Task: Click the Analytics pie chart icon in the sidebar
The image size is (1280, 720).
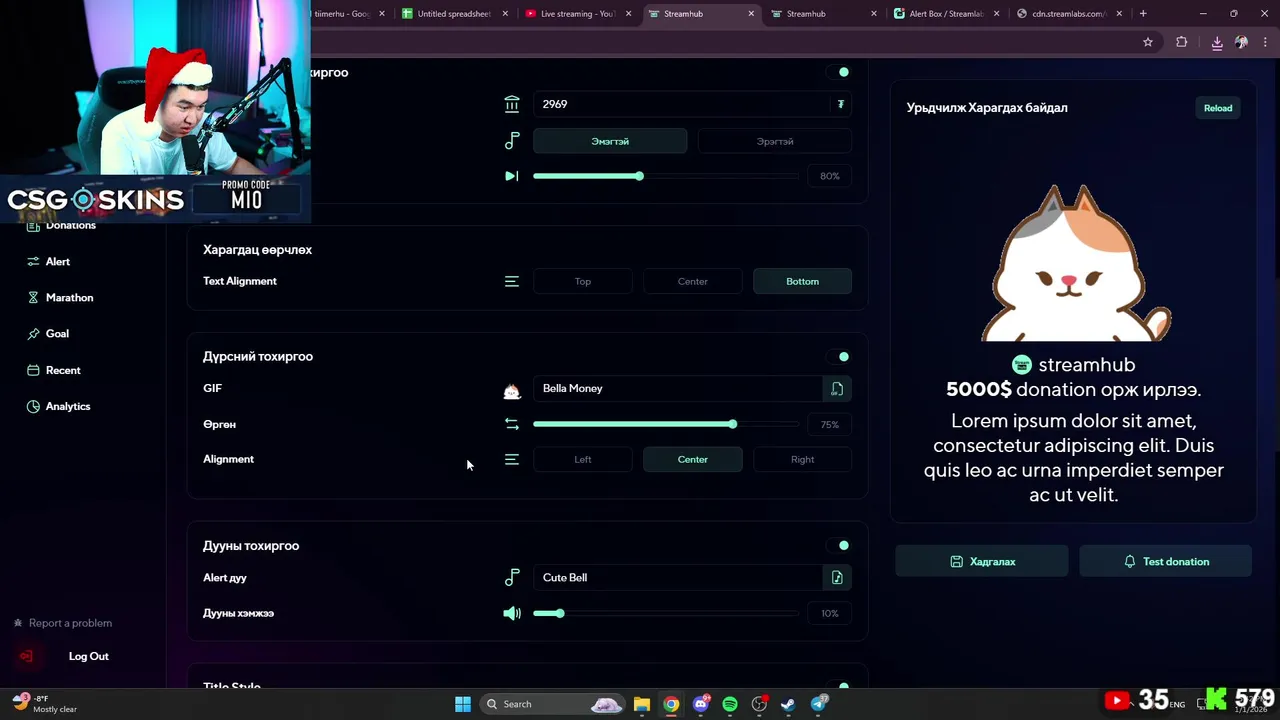Action: tap(33, 406)
